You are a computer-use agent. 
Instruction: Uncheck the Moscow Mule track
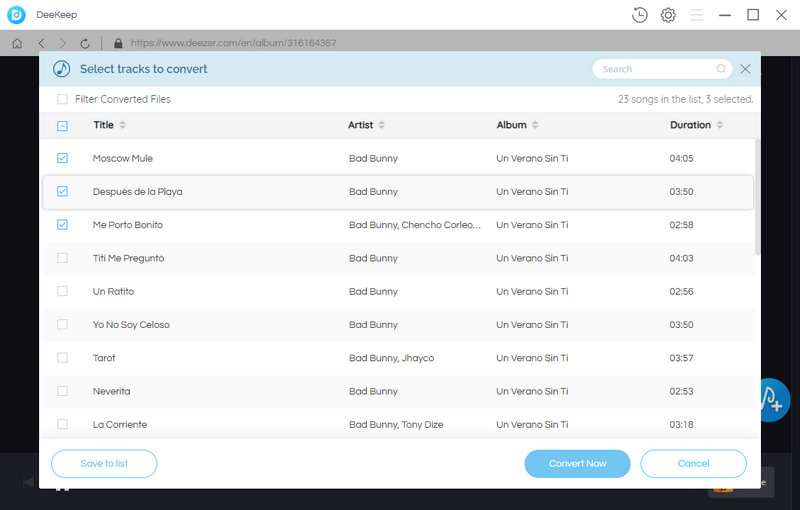[x=62, y=158]
